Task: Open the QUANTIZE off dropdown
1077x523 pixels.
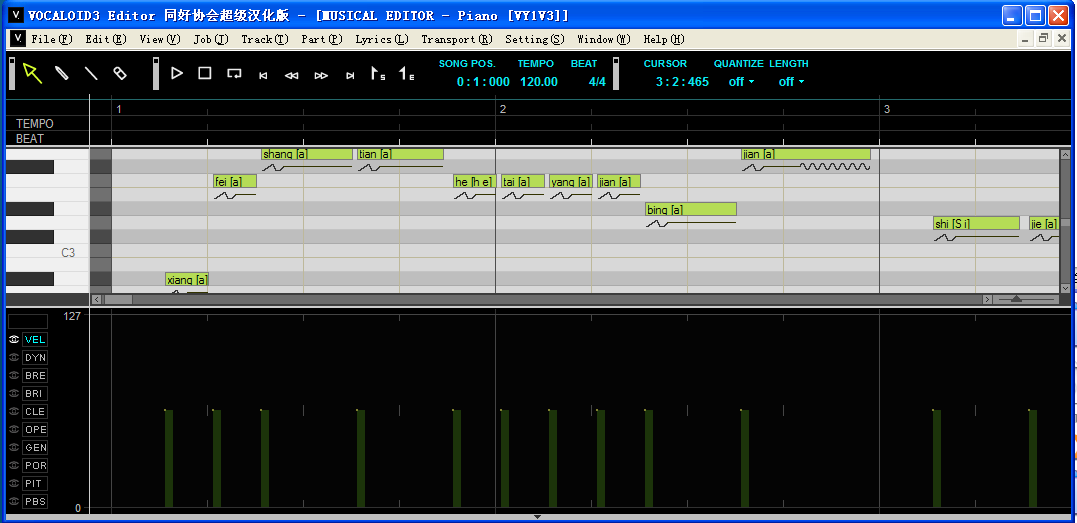Action: point(741,82)
